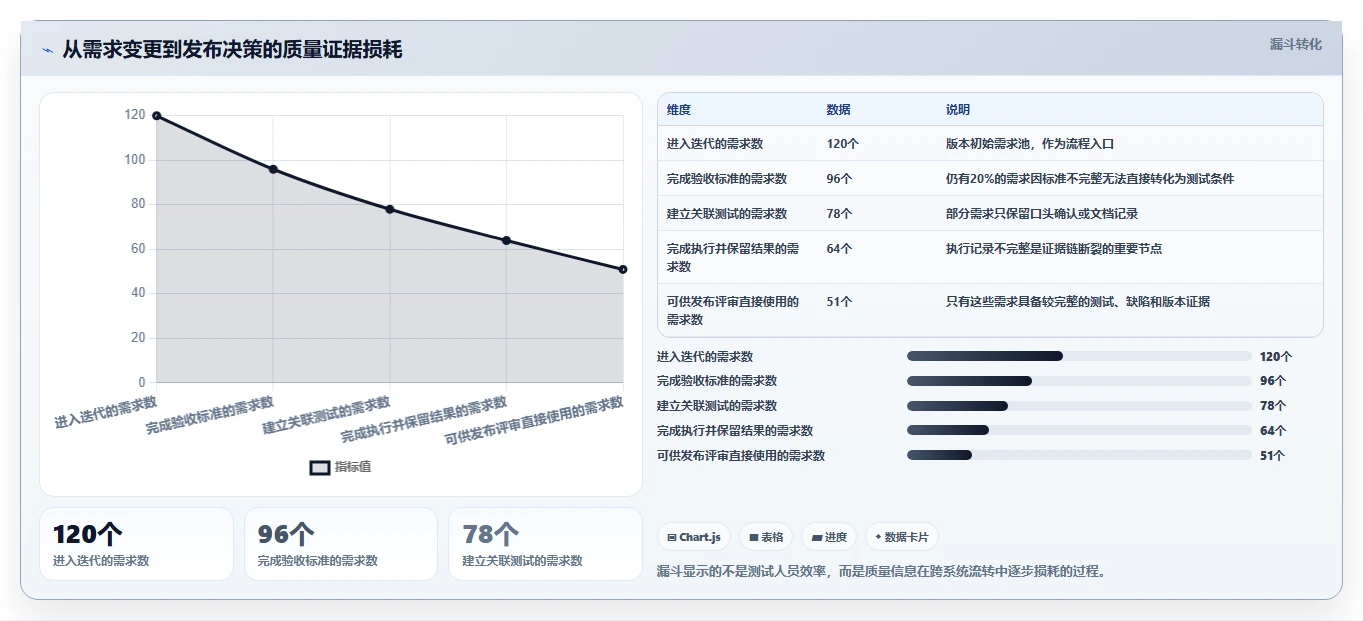The image size is (1363, 621).
Task: Click the 进度 chip
Action: pos(829,537)
